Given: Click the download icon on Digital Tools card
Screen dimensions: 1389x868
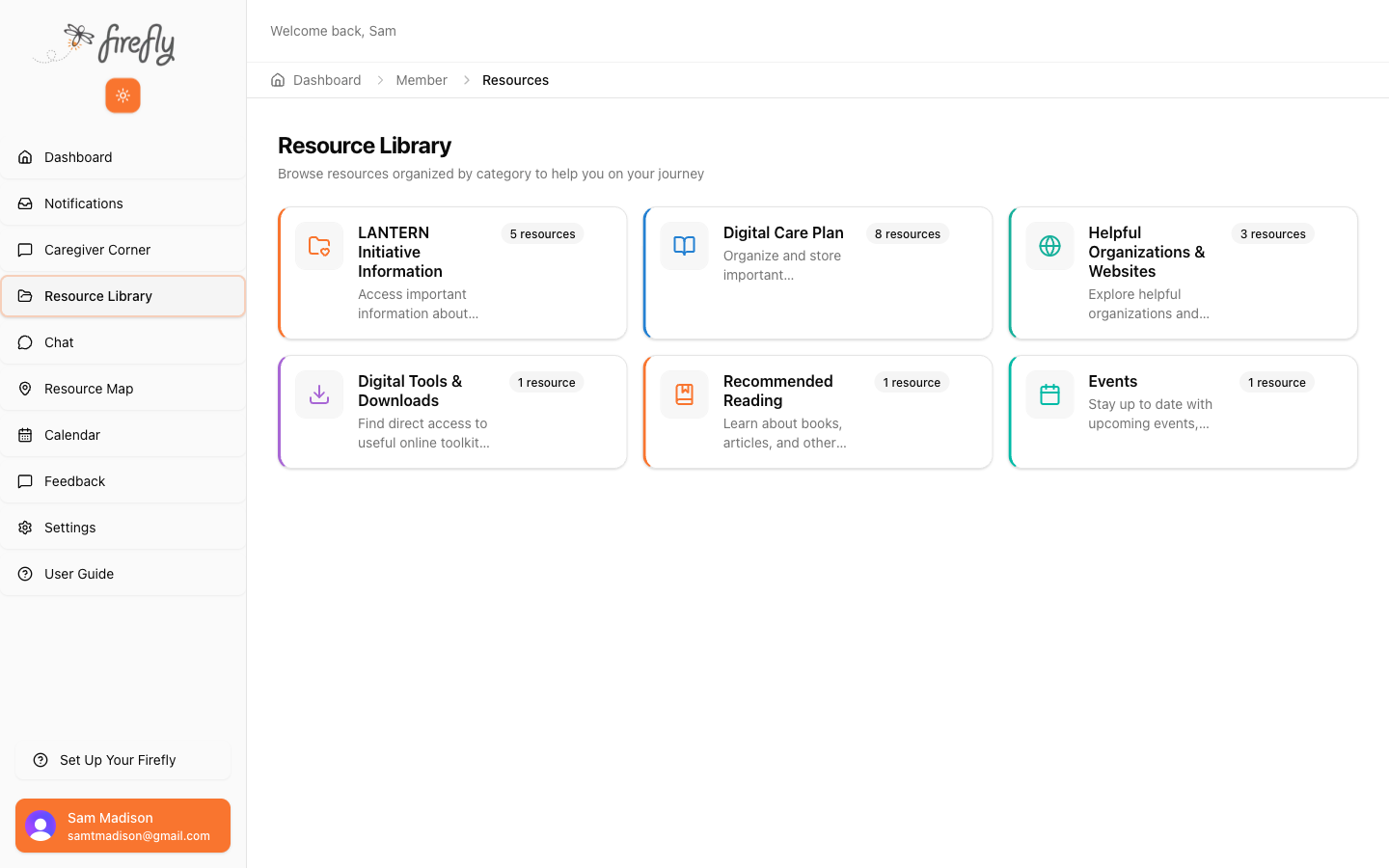Looking at the screenshot, I should pyautogui.click(x=318, y=394).
